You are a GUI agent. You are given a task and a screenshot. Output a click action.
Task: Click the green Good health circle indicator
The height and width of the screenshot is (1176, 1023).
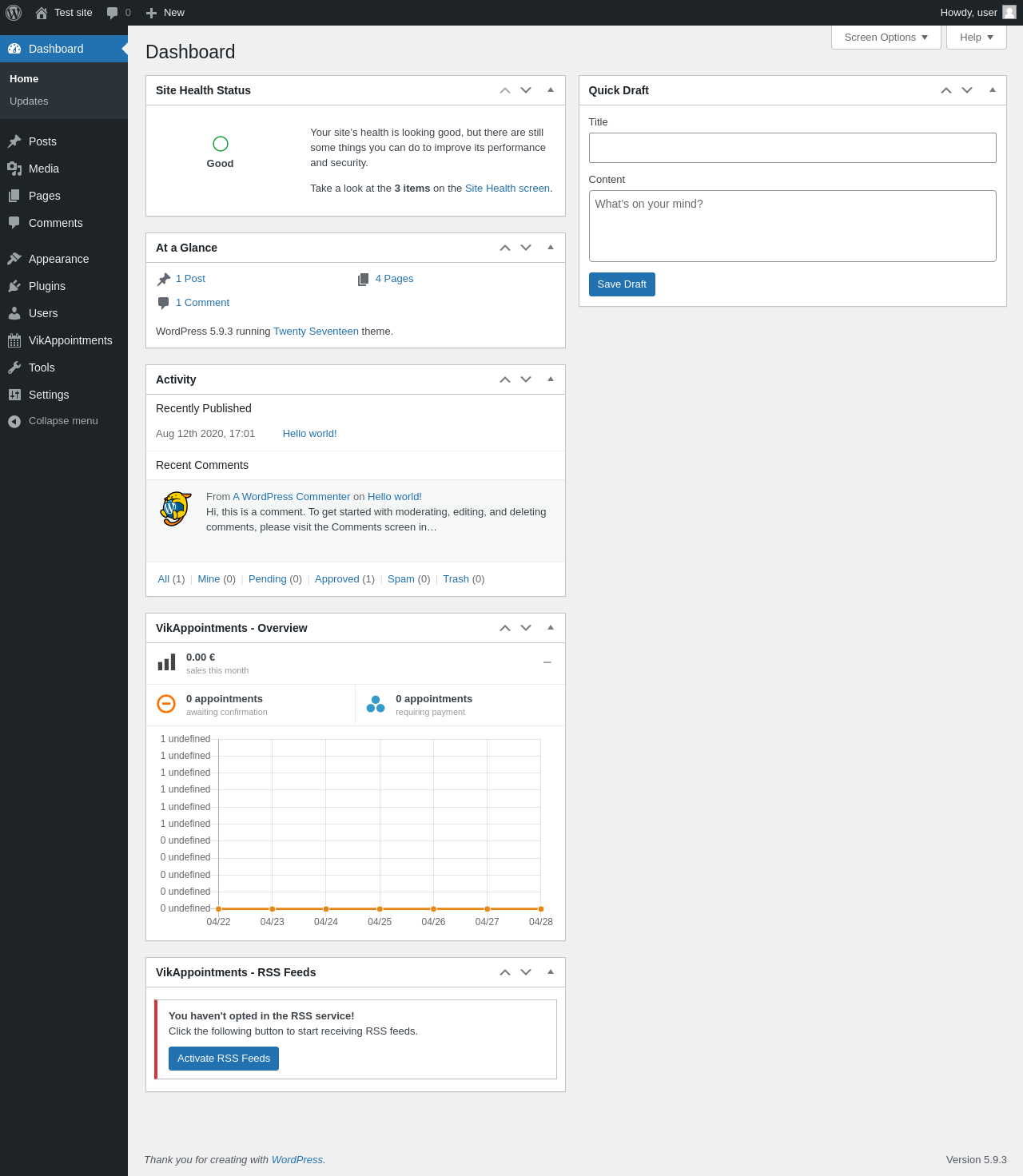coord(221,144)
